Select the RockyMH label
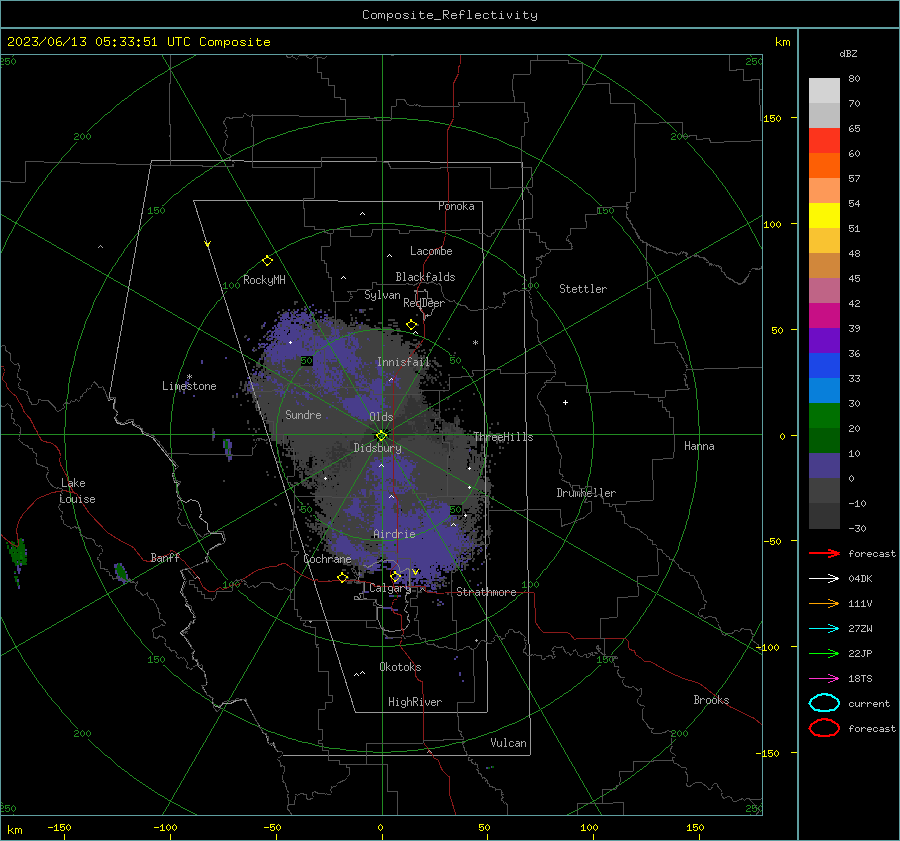Viewport: 900px width, 841px height. [x=264, y=280]
